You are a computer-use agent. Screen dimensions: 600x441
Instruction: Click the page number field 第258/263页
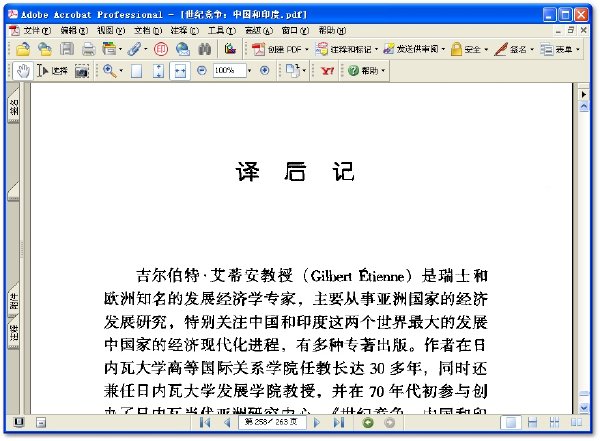click(272, 422)
